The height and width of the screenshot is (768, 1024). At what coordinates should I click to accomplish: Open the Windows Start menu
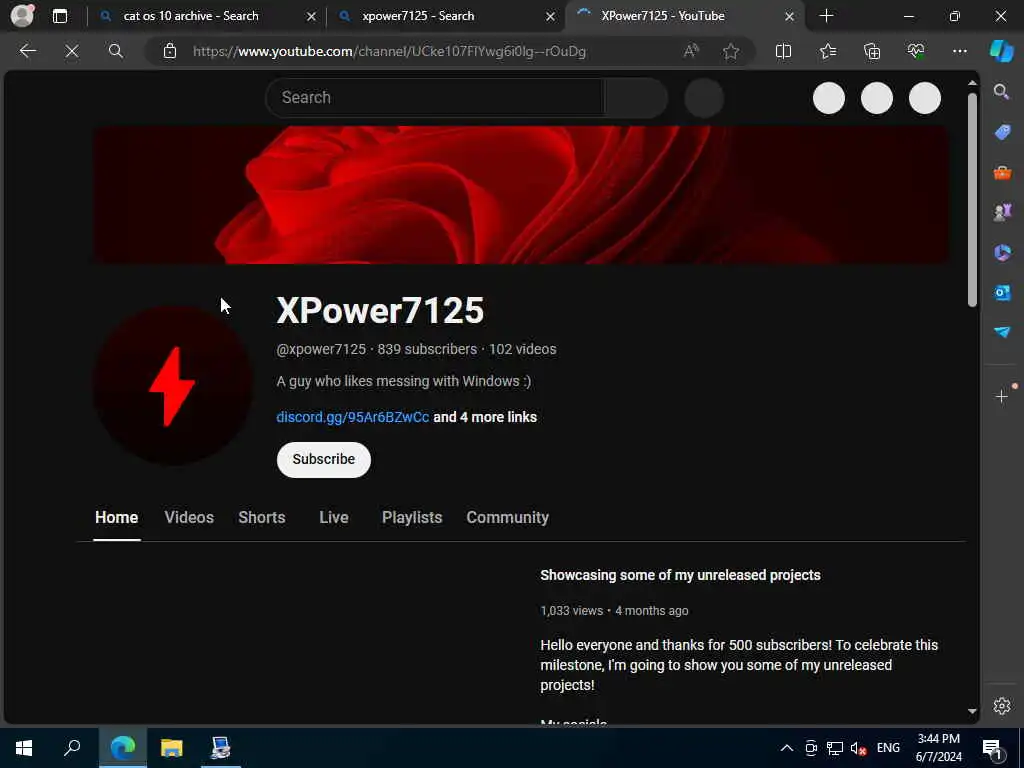coord(24,748)
